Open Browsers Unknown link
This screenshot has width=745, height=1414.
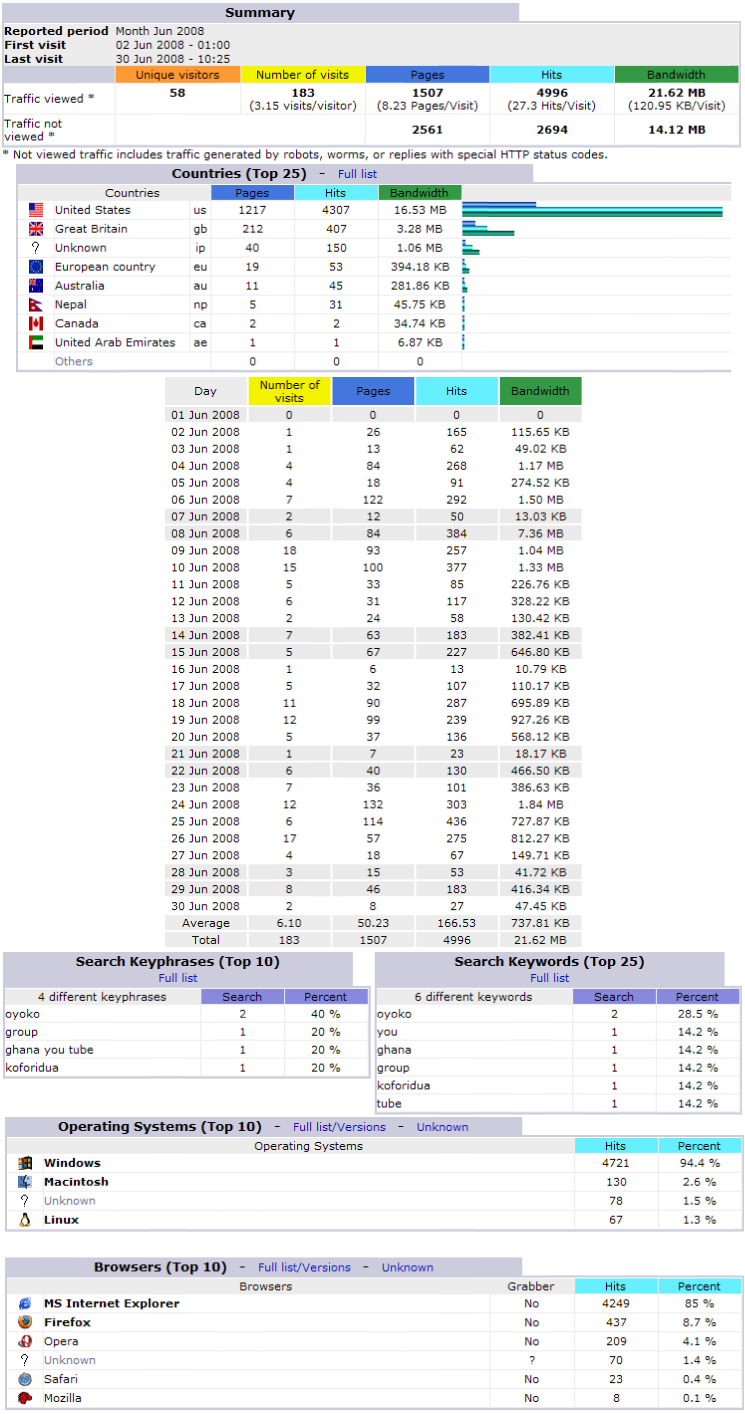pos(408,1267)
